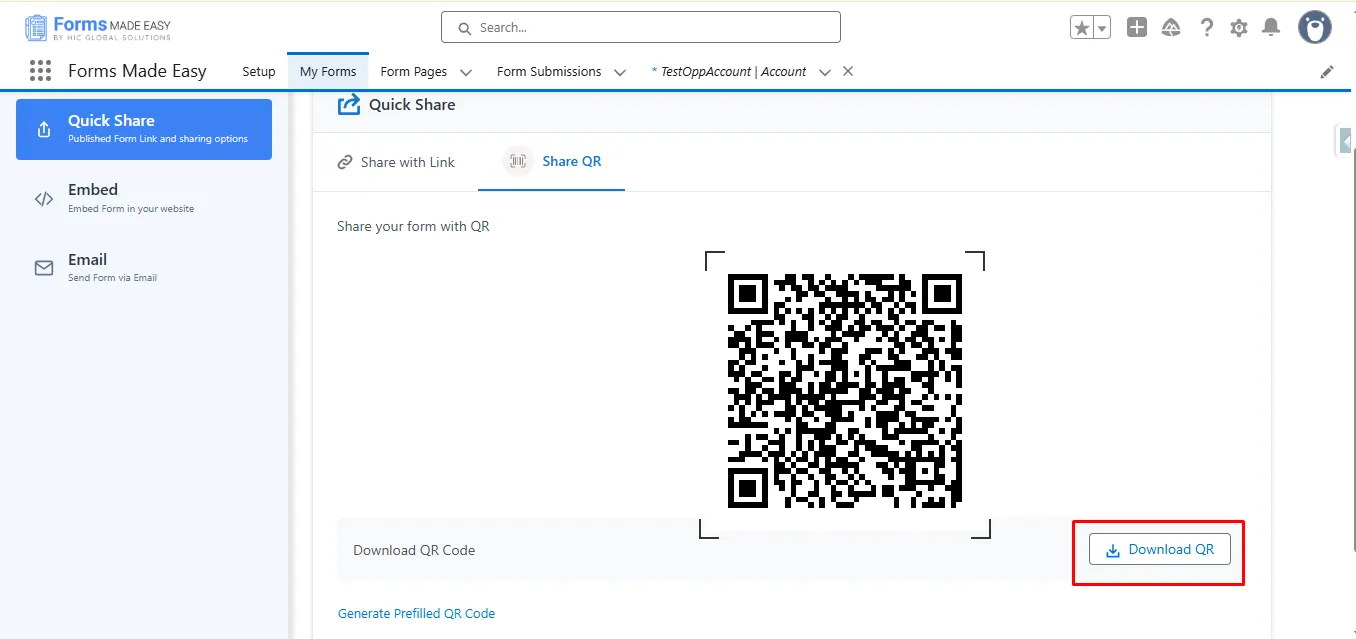Open the Form Pages tab
Viewport: 1356px width, 639px height.
click(x=414, y=72)
